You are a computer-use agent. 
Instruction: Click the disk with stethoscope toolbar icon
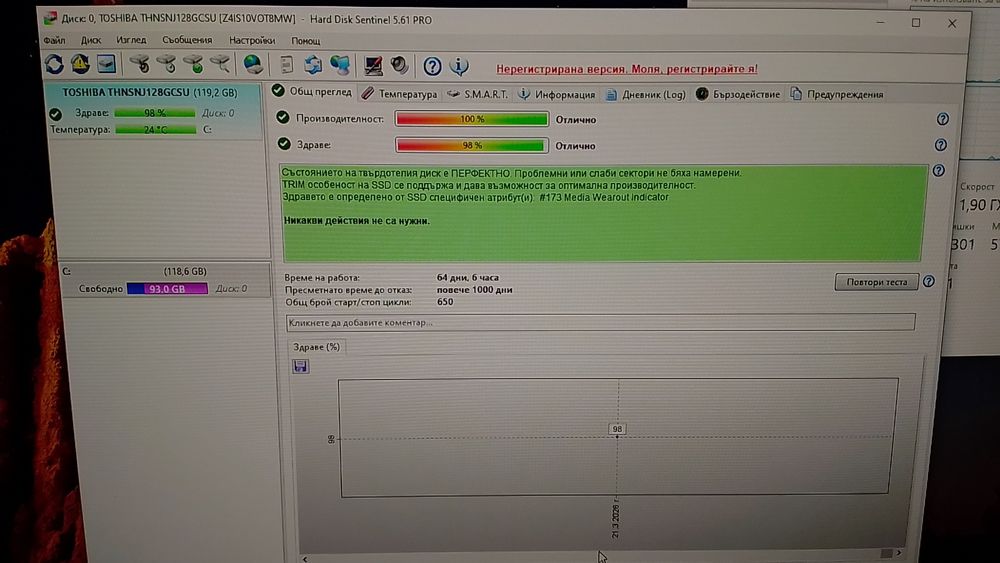pos(140,64)
